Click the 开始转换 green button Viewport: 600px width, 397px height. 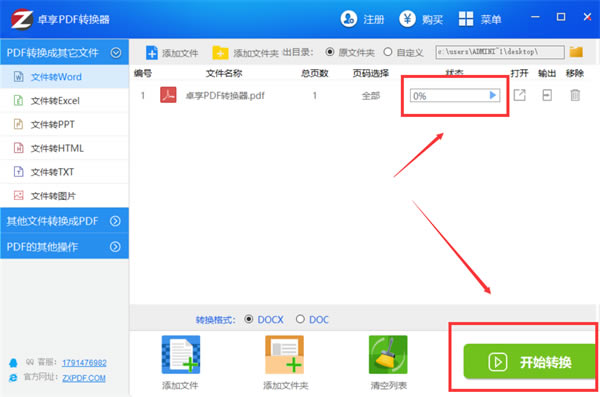530,362
